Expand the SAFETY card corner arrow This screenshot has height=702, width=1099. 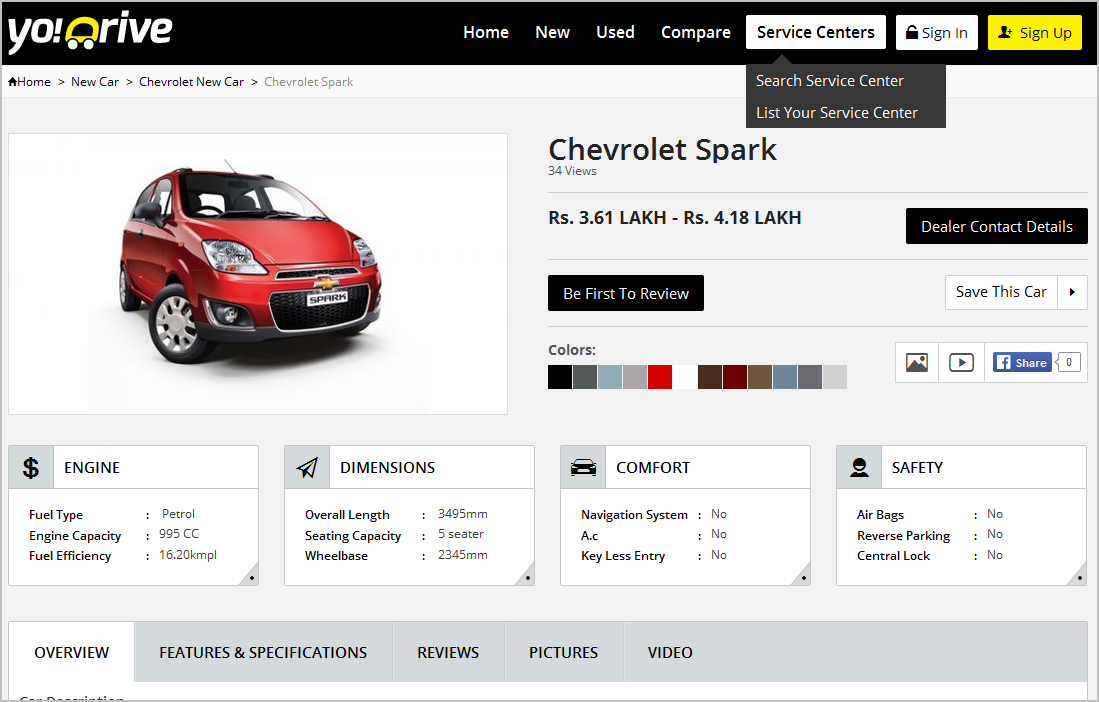[1079, 577]
